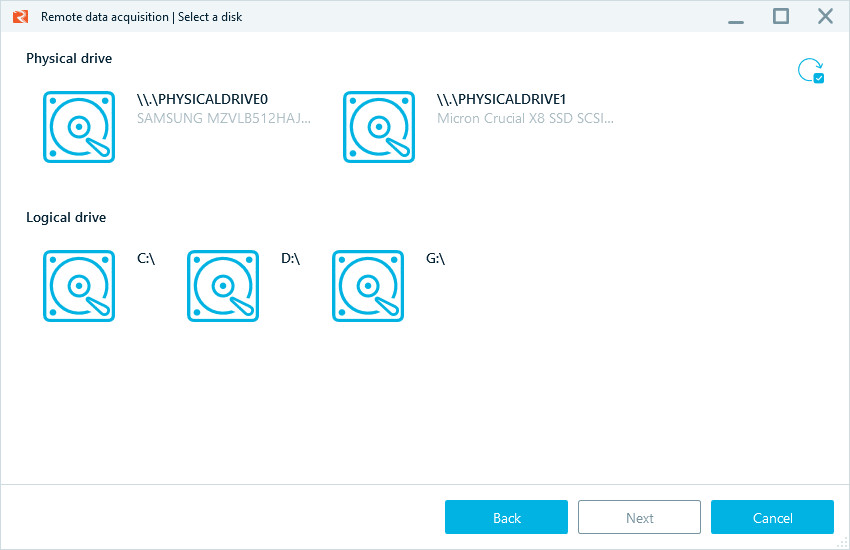Click the C:\ drive letter label

click(x=146, y=258)
